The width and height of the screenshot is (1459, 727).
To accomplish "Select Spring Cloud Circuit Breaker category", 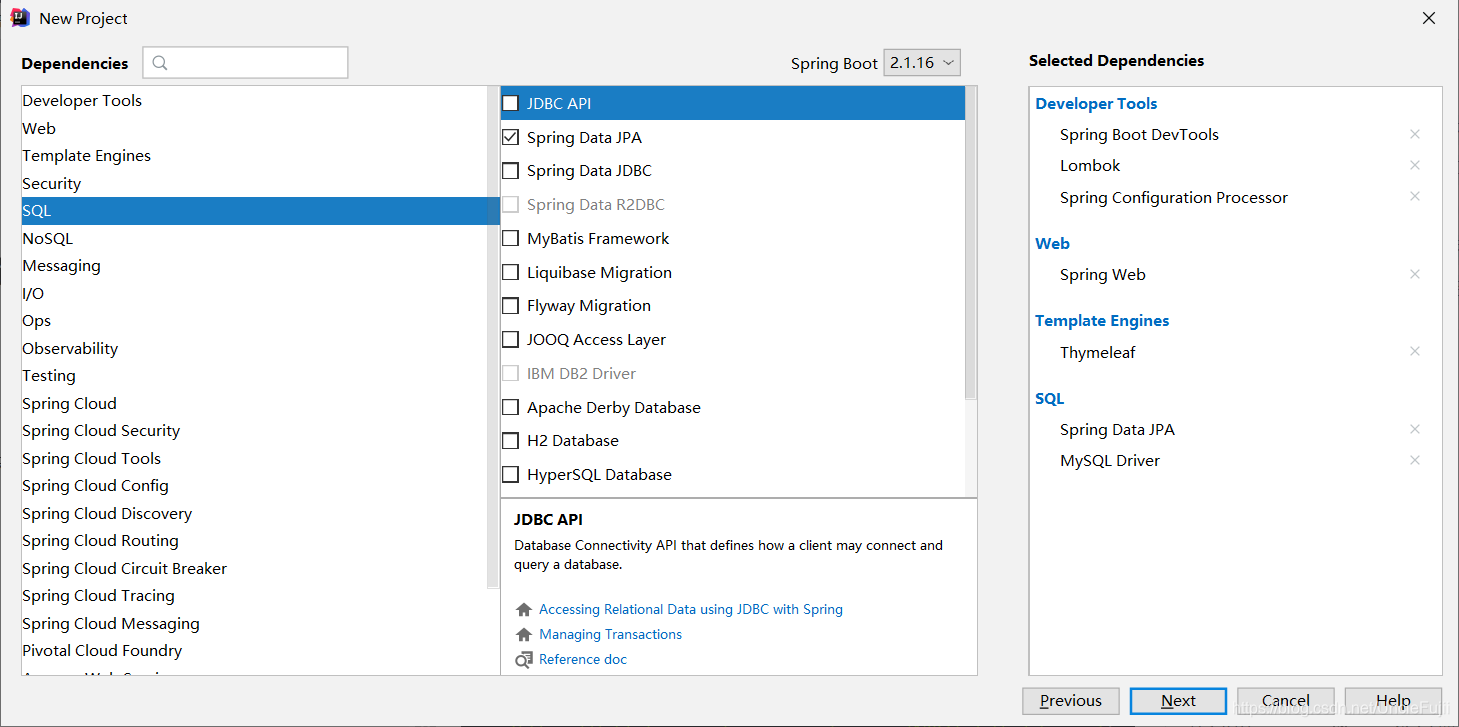I will tap(254, 568).
